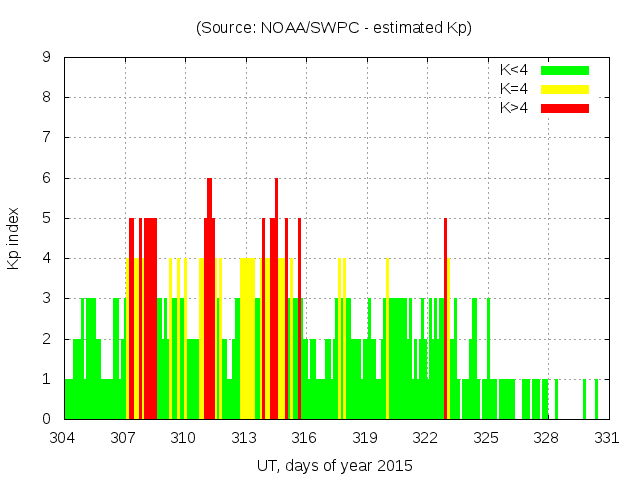Click the y-axis tick label 9

[47, 57]
